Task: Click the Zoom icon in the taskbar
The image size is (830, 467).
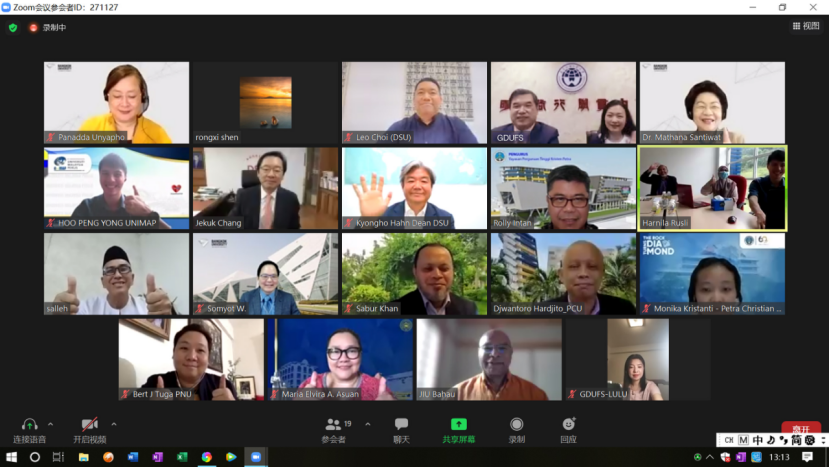Action: click(x=255, y=457)
